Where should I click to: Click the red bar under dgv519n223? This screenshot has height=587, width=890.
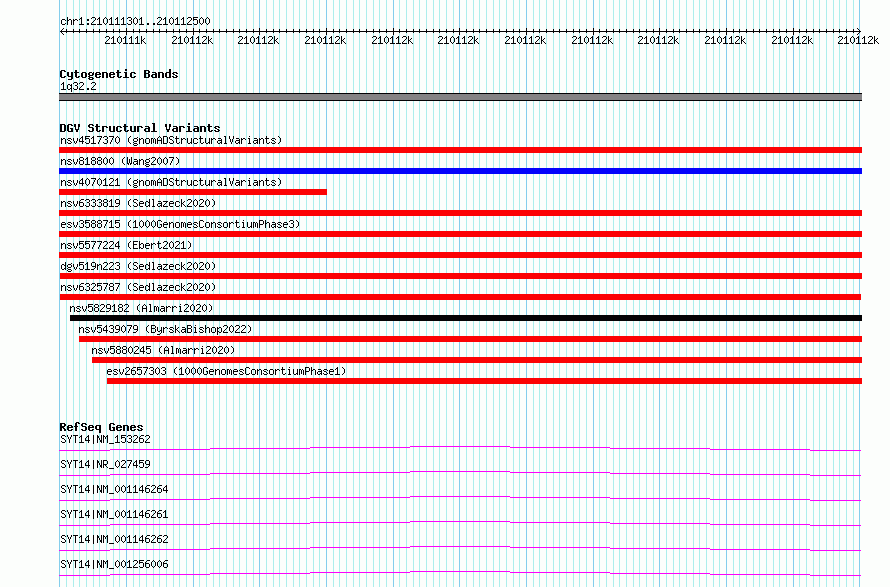tap(460, 276)
